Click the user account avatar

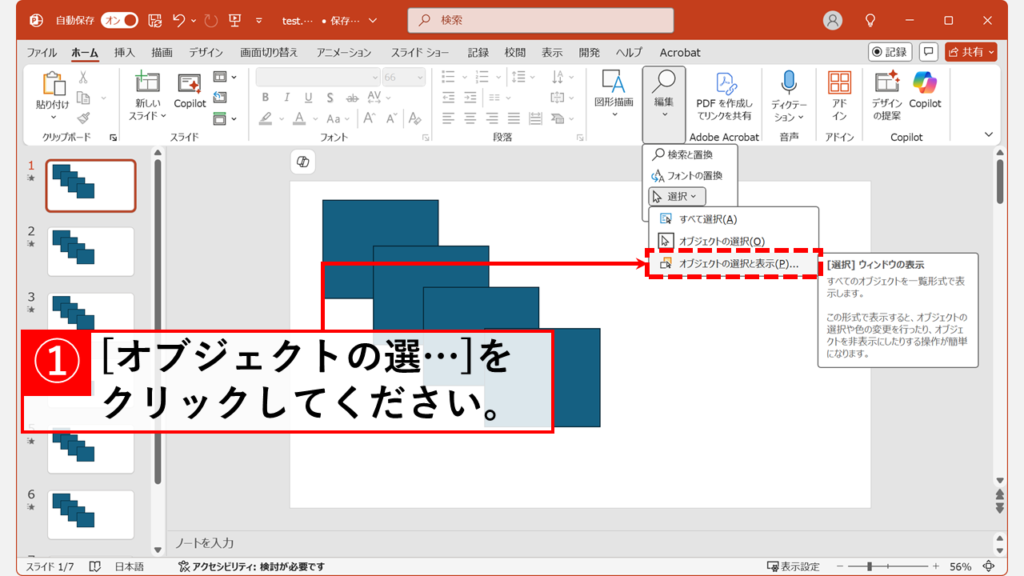pyautogui.click(x=832, y=20)
